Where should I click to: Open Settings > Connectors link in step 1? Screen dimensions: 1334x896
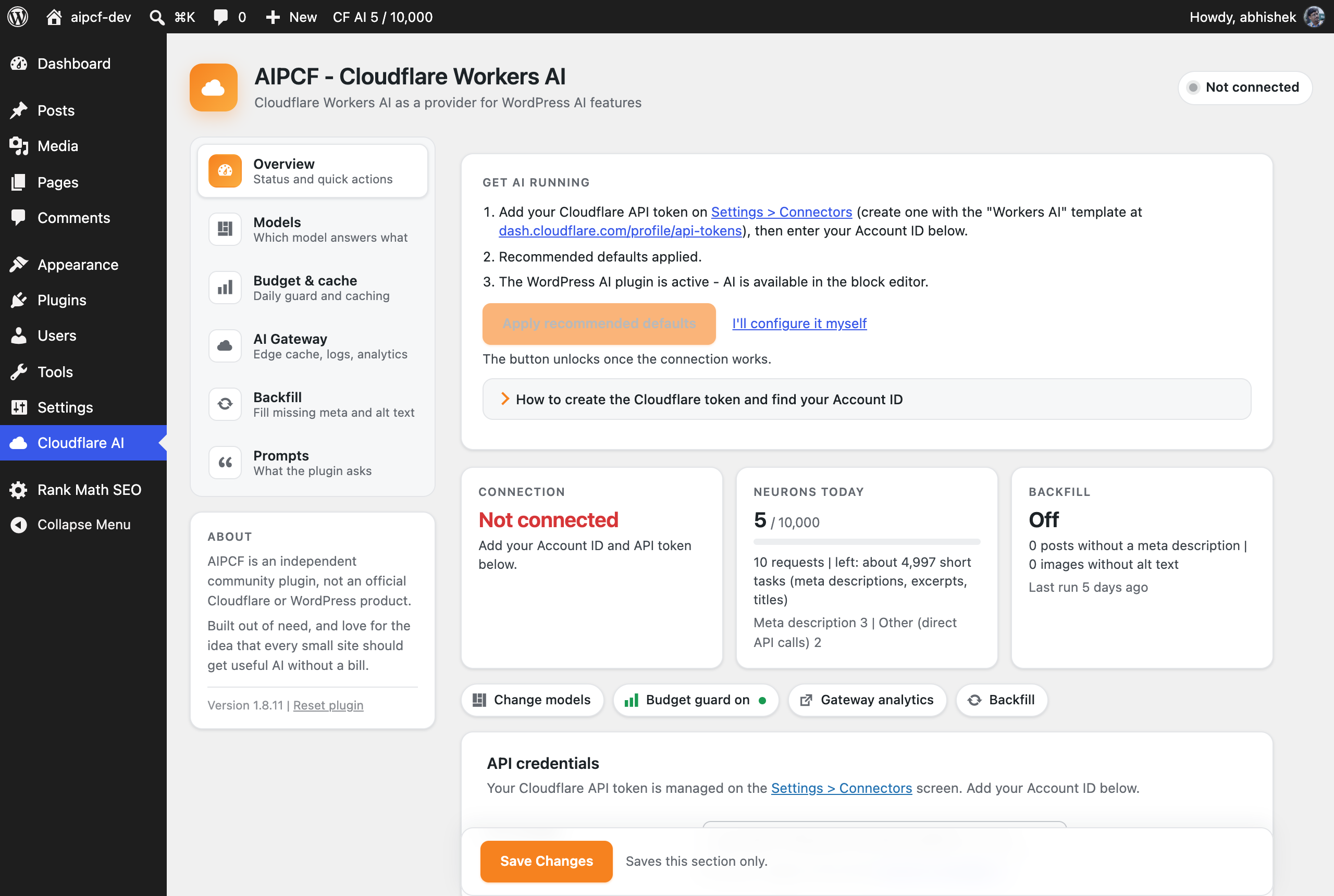pyautogui.click(x=781, y=212)
